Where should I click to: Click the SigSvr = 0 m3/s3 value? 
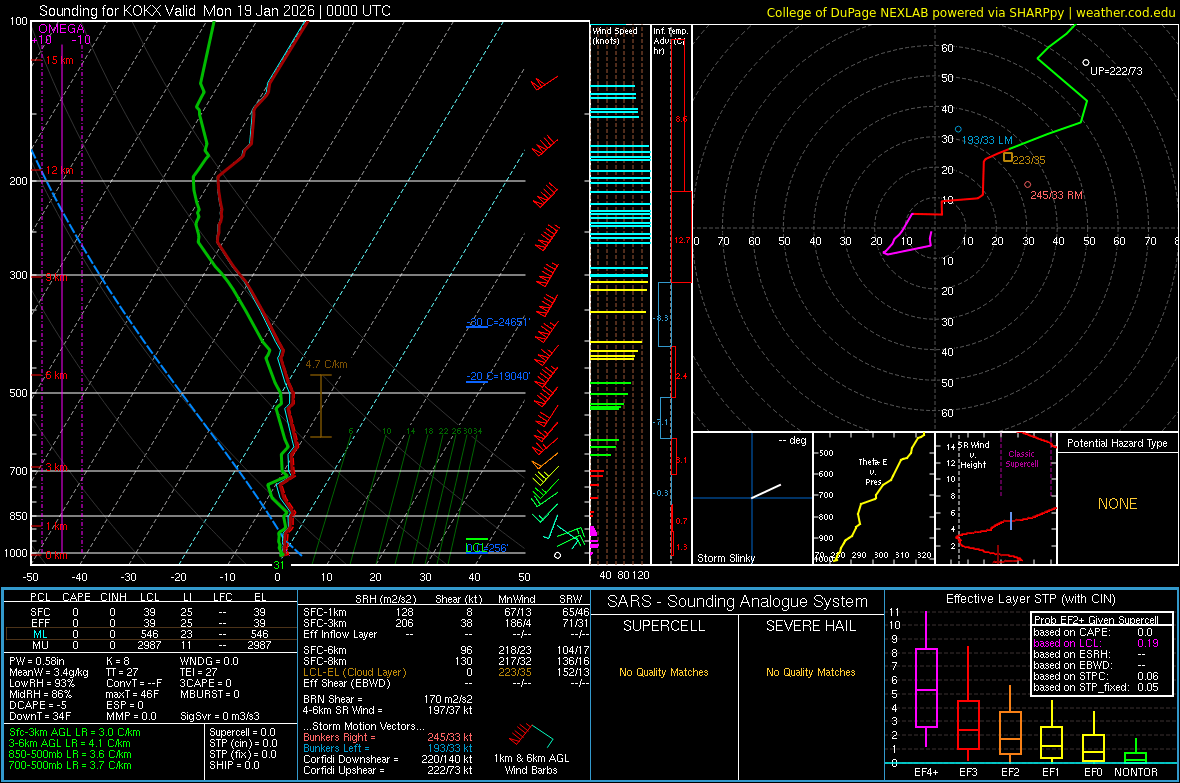pos(220,716)
